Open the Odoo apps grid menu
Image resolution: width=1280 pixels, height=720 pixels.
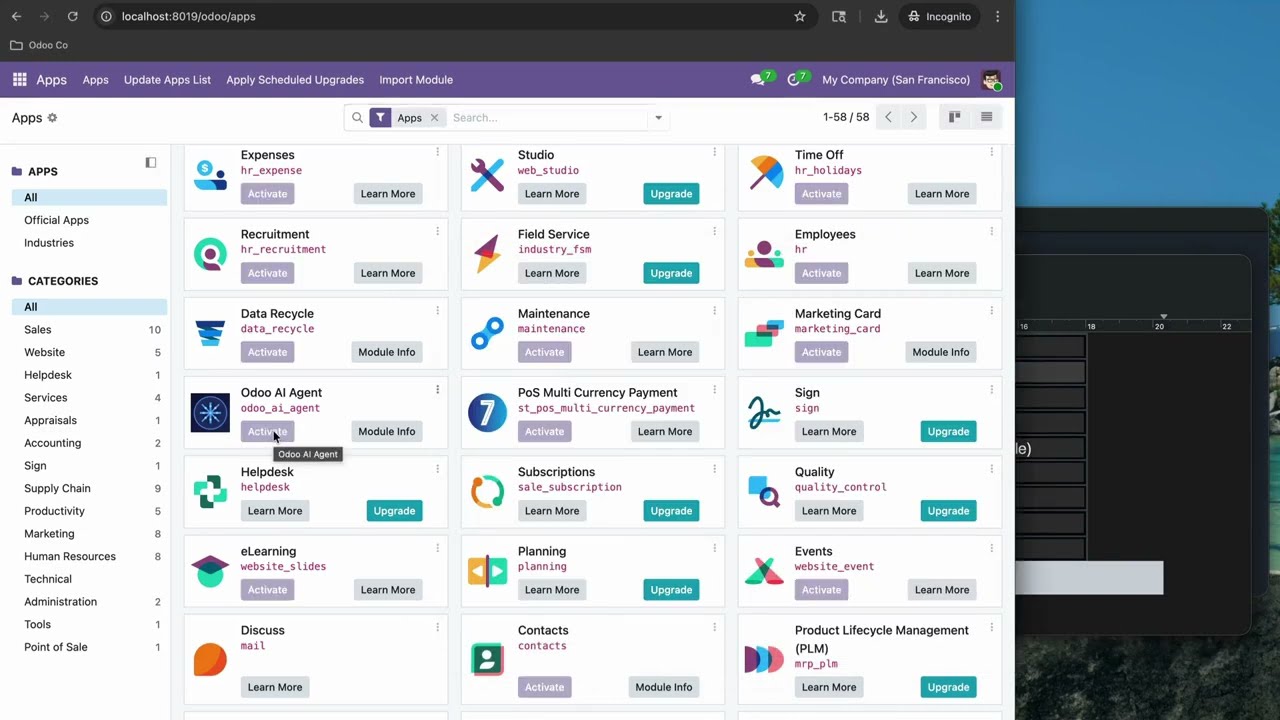click(x=19, y=80)
